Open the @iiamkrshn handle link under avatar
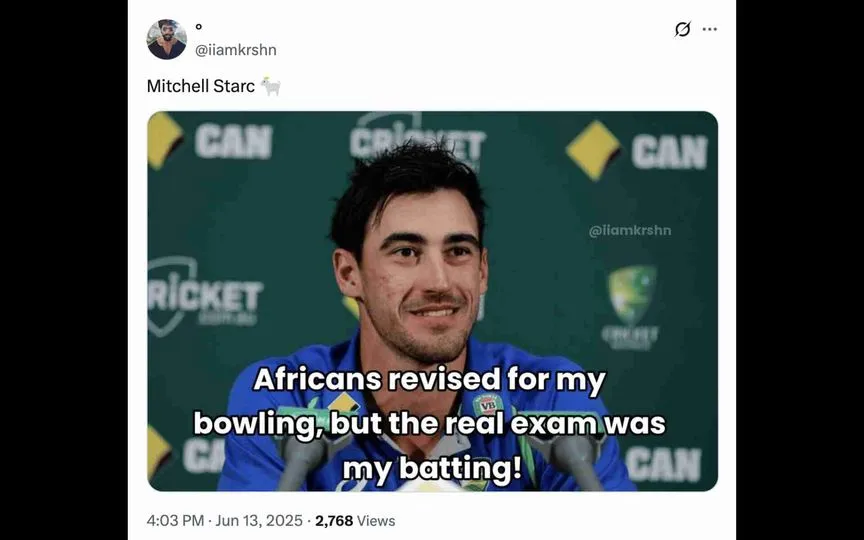 pos(235,50)
